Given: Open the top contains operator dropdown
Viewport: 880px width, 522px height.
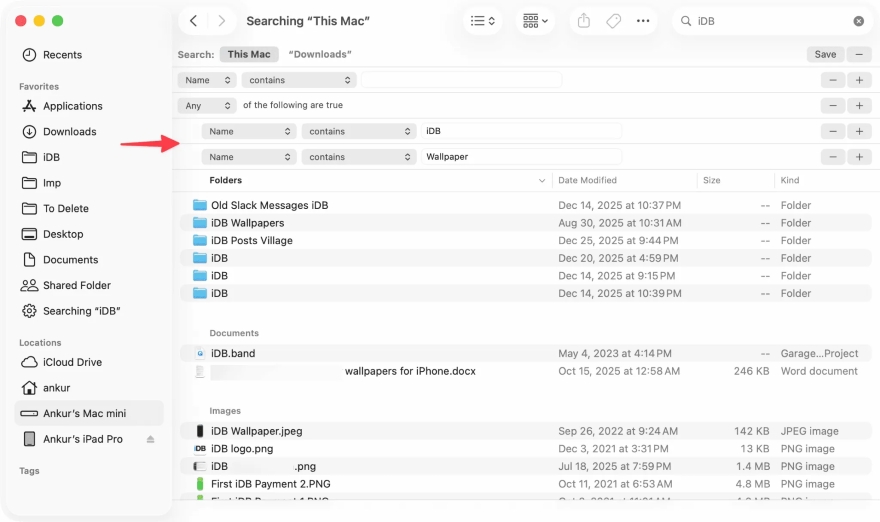Looking at the screenshot, I should (299, 80).
